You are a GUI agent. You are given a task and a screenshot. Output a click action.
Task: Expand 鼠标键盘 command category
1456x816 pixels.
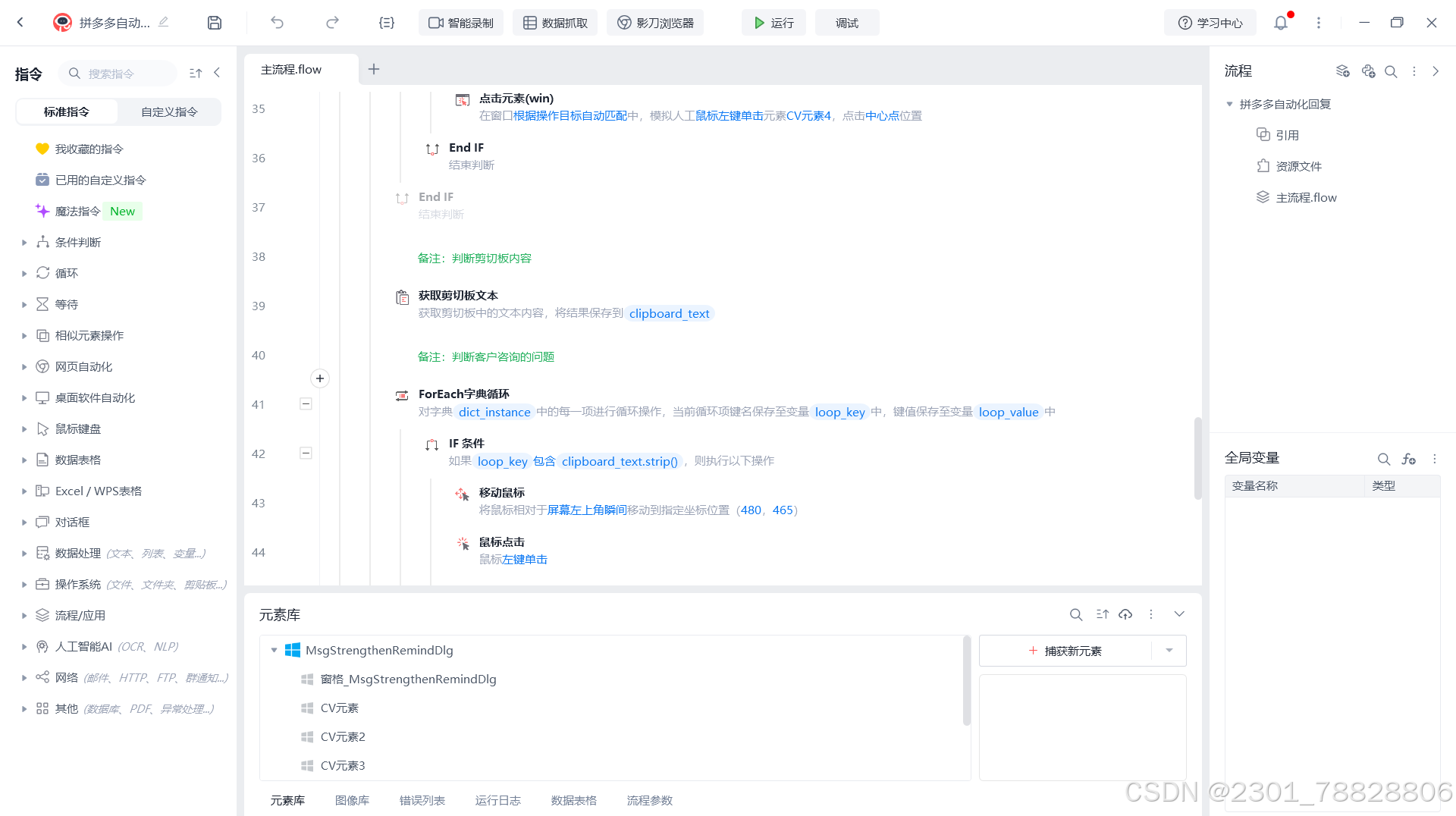pyautogui.click(x=24, y=429)
